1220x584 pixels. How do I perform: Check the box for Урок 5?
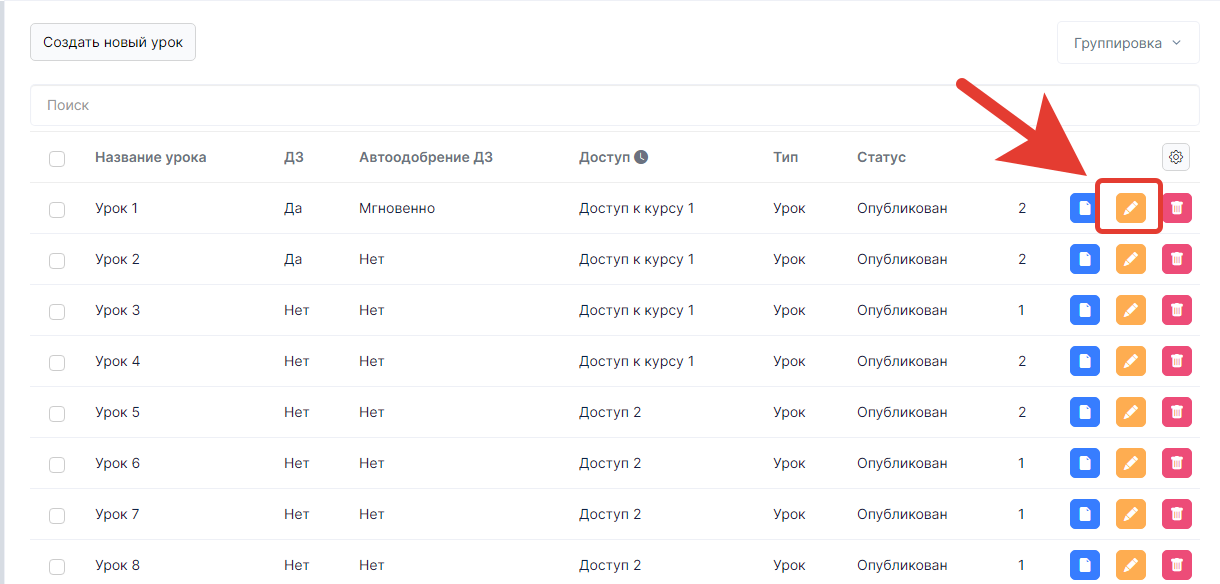[57, 413]
